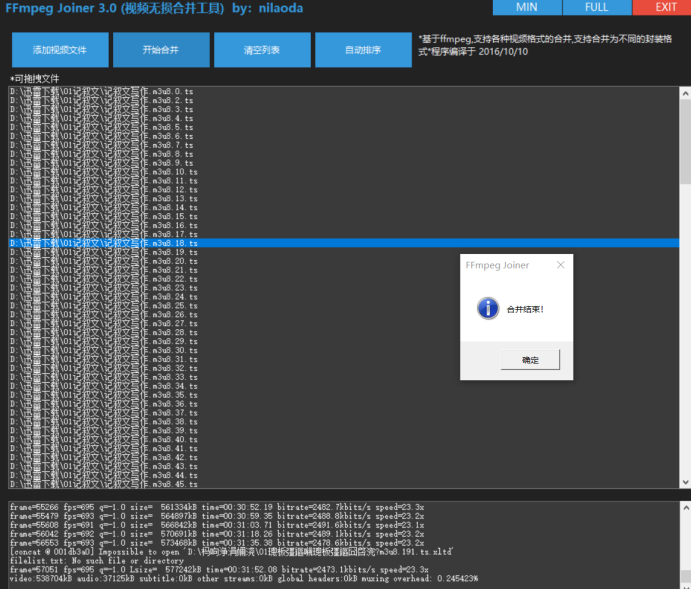
Task: Select file row m3u8.13.ts
Action: click(x=344, y=198)
